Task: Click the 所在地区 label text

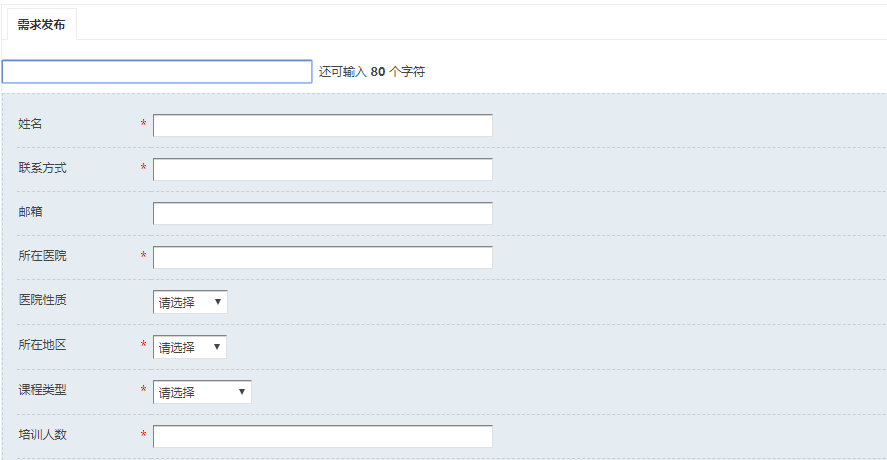Action: (42, 345)
